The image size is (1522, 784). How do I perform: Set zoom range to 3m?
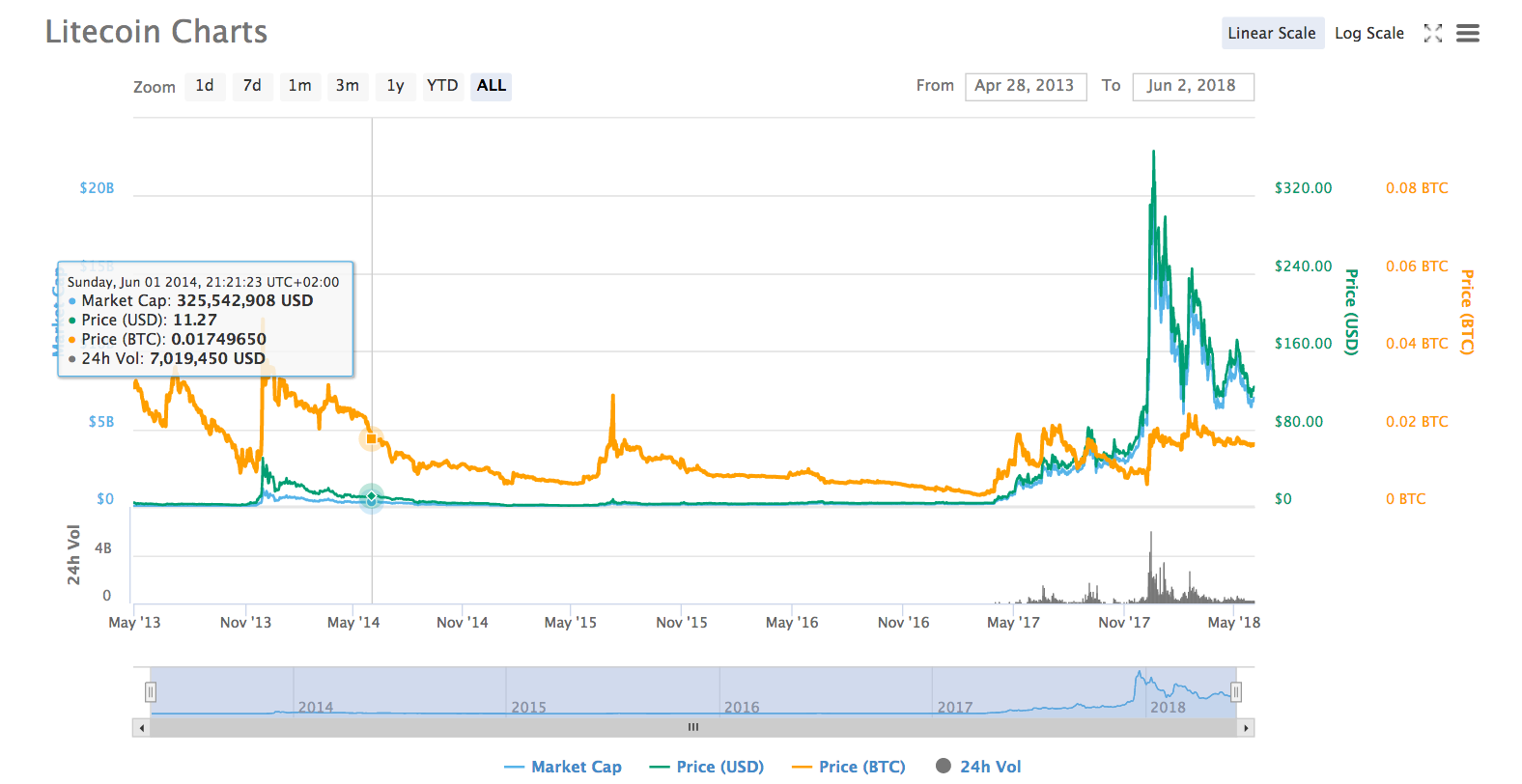348,86
